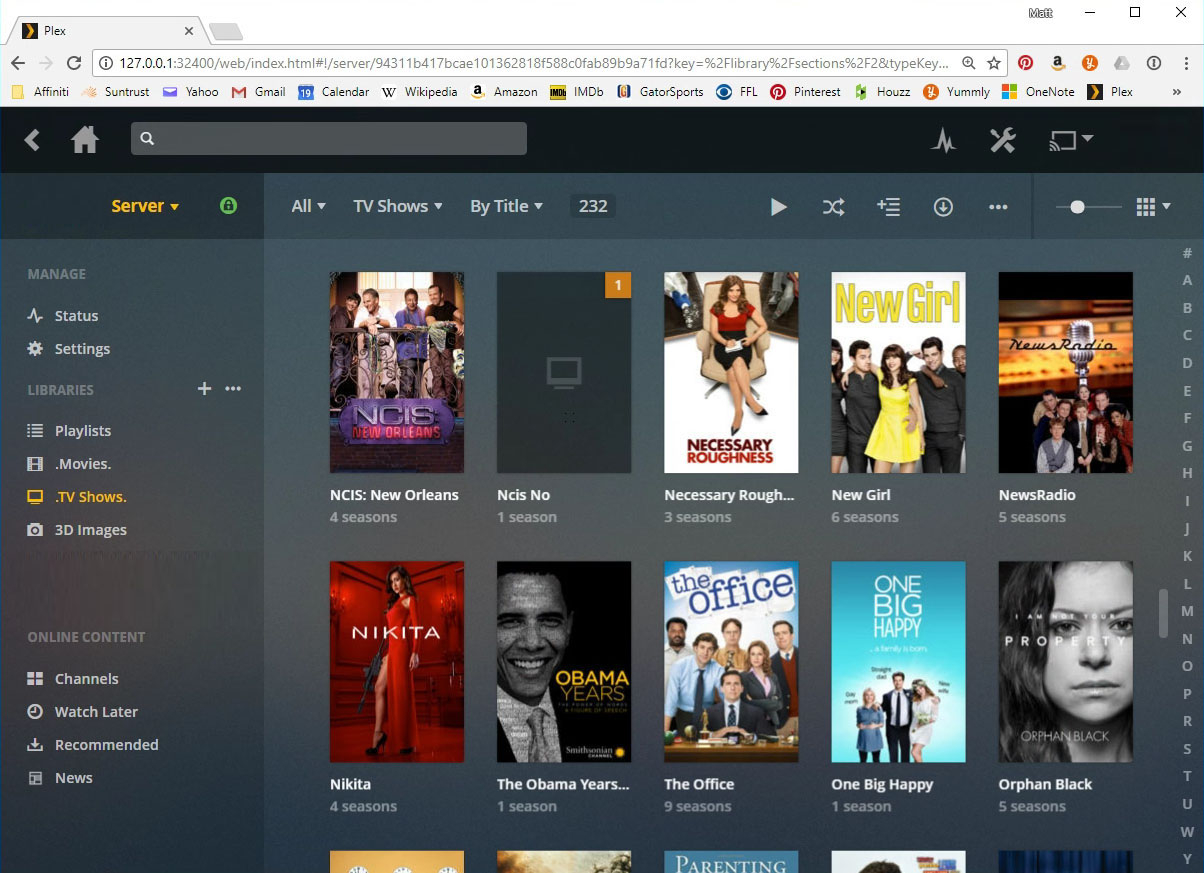This screenshot has height=873, width=1204.
Task: Open the All filter dropdown
Action: click(308, 206)
